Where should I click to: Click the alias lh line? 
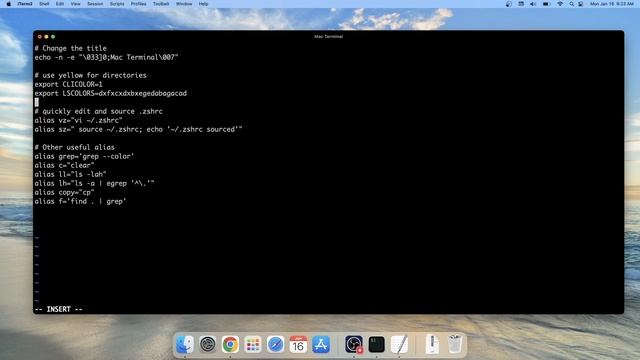tap(95, 183)
